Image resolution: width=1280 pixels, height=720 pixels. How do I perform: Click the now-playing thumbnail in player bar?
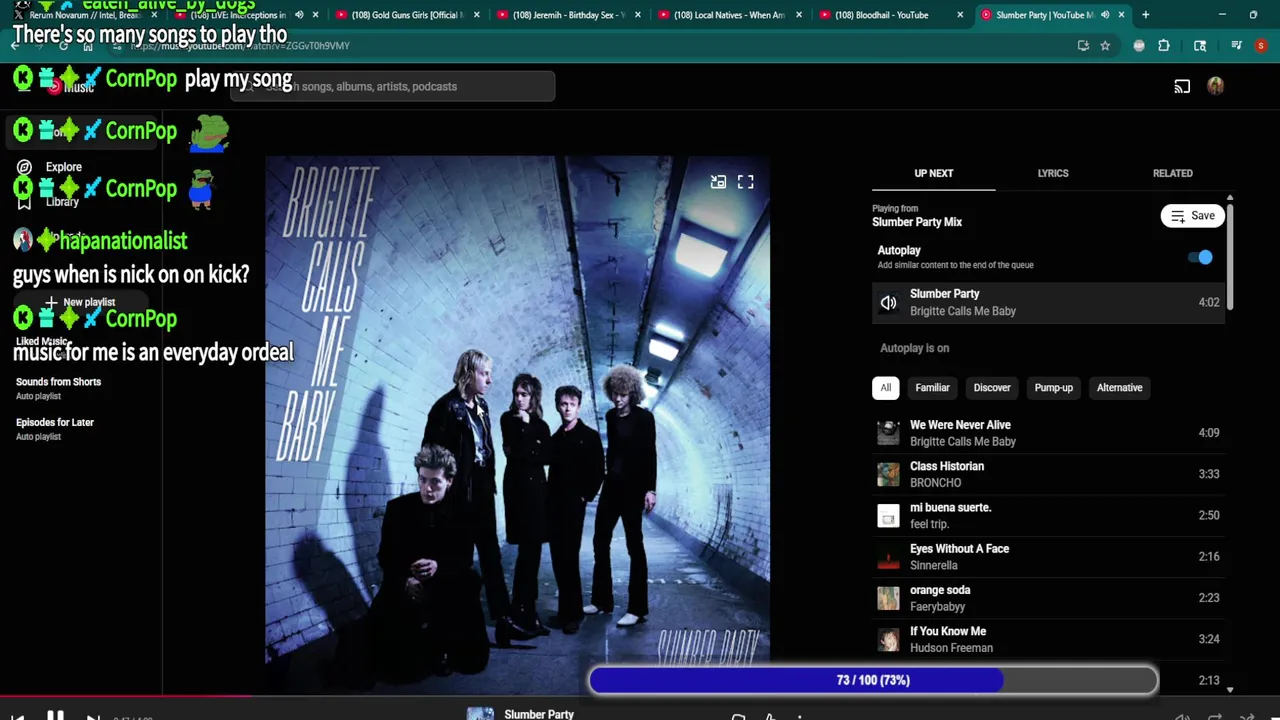tap(480, 714)
